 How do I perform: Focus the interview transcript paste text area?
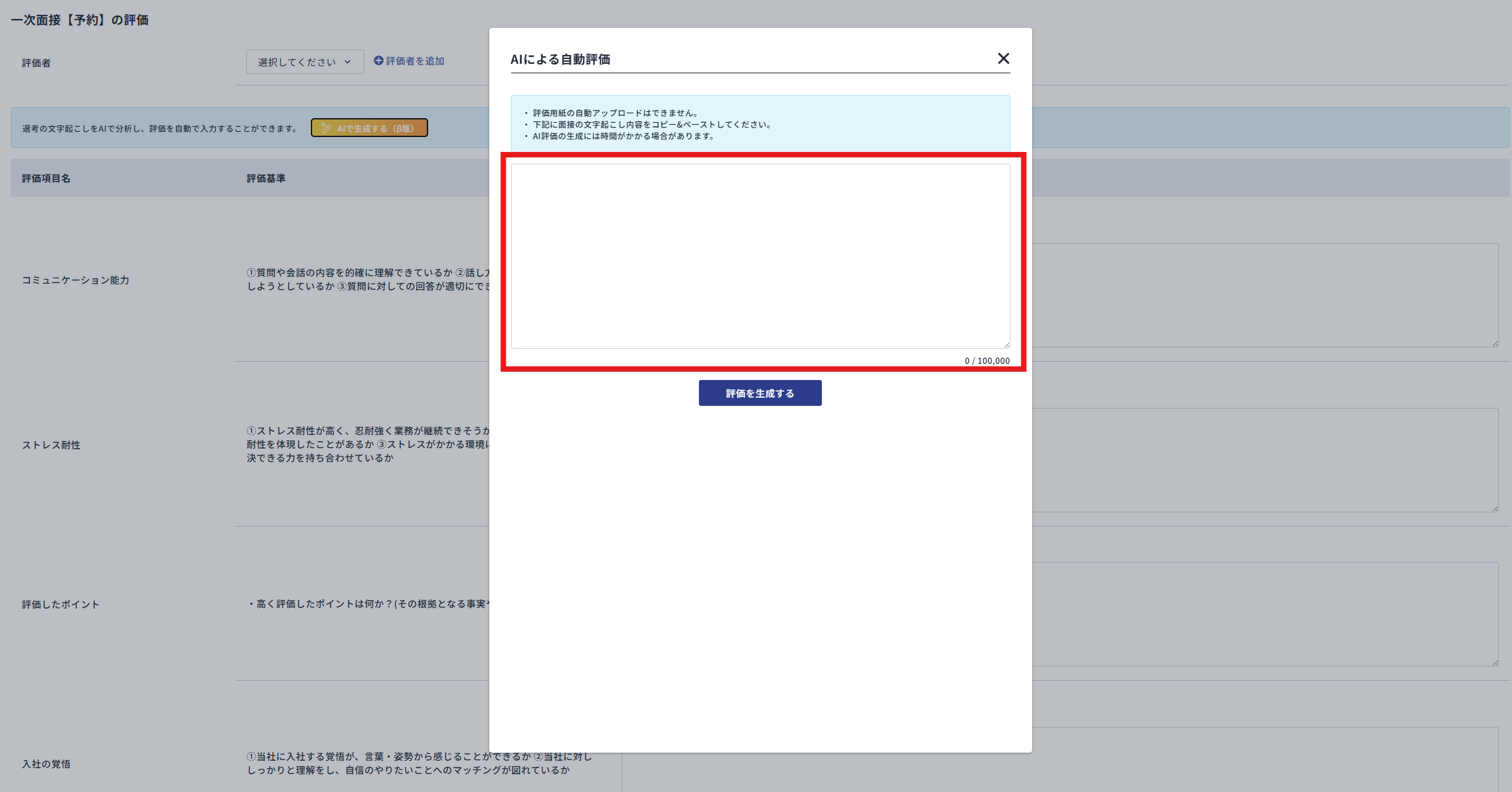coord(760,256)
